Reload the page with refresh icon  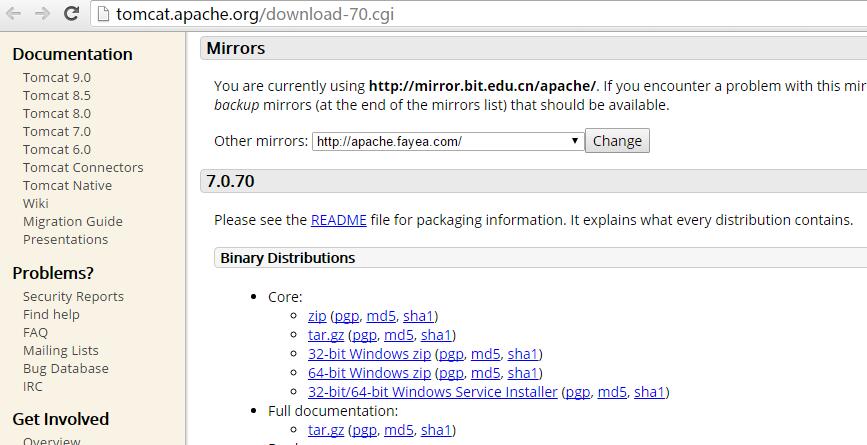(72, 14)
